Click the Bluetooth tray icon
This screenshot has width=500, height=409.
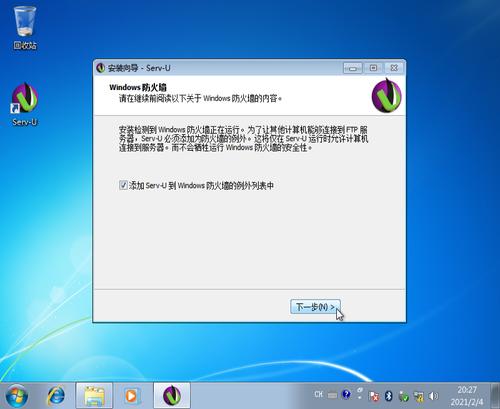pyautogui.click(x=389, y=396)
